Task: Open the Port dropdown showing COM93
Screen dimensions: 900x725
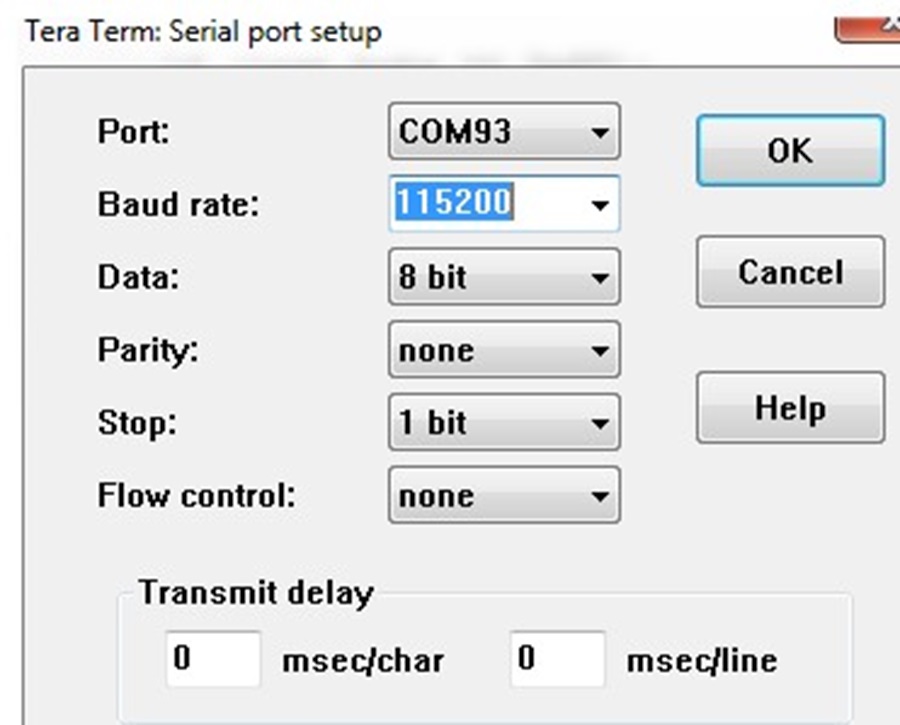Action: [x=504, y=131]
